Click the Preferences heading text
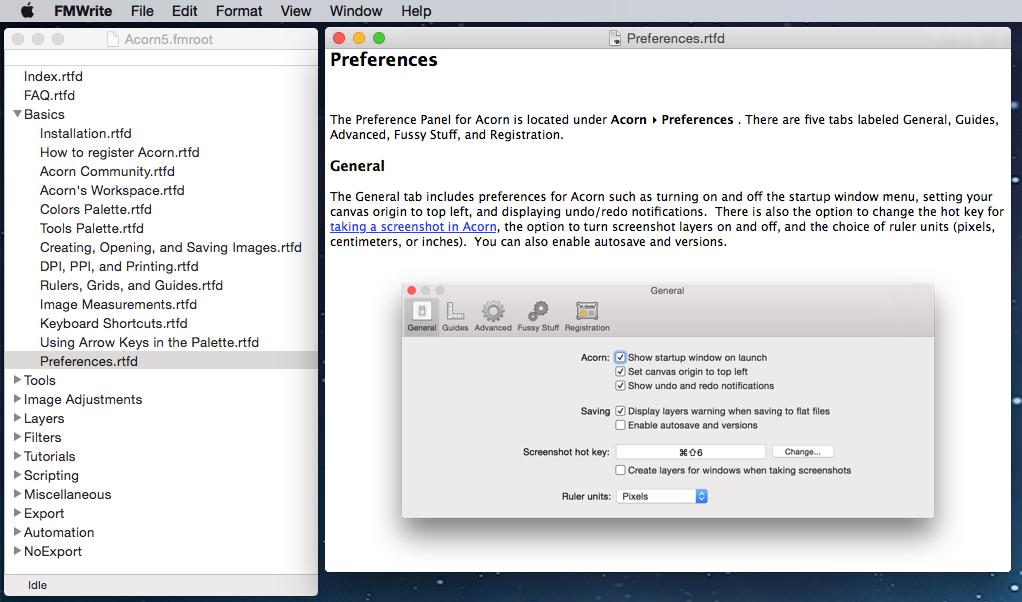The height and width of the screenshot is (602, 1022). [x=384, y=60]
